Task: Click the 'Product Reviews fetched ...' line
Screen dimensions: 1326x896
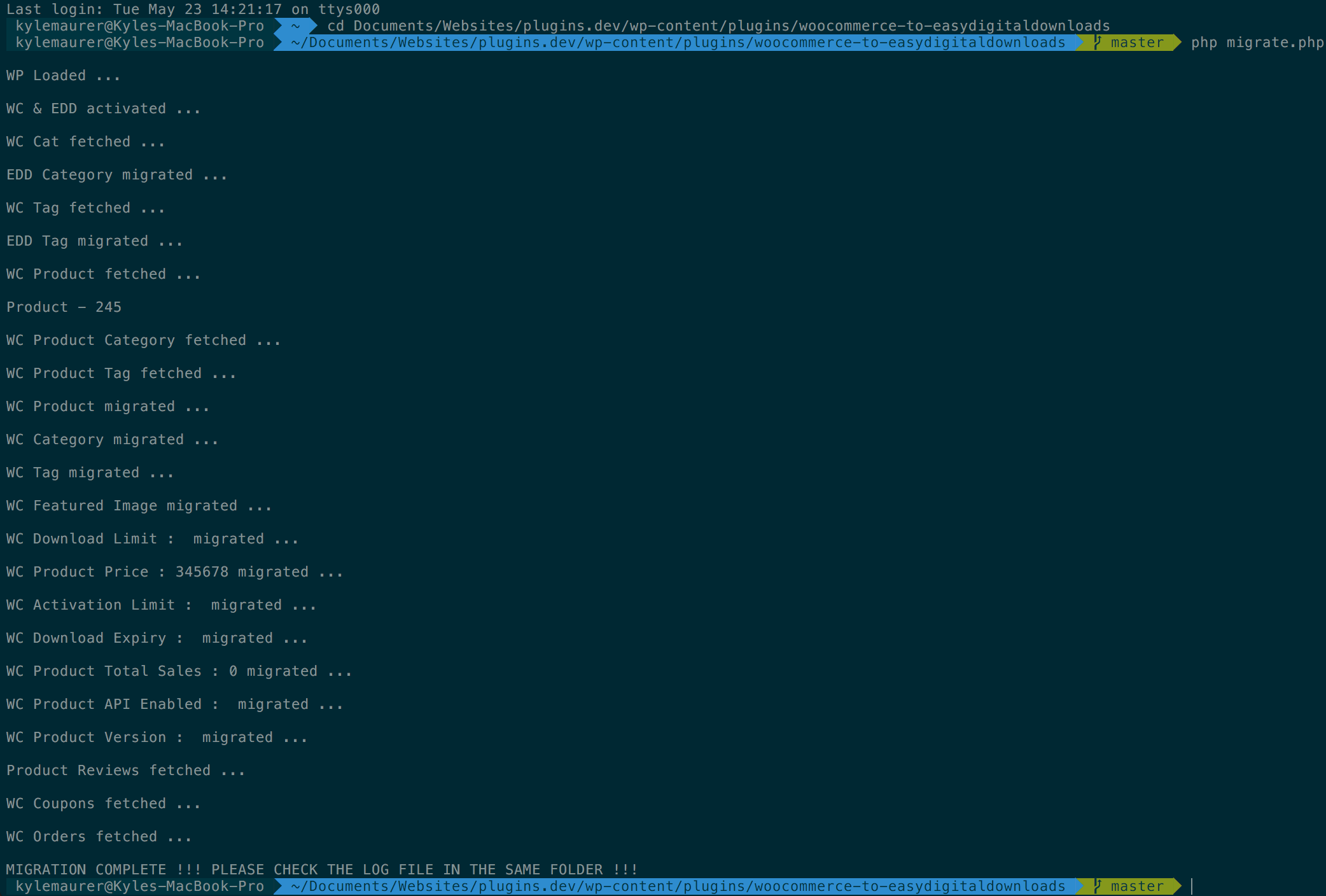Action: [126, 770]
